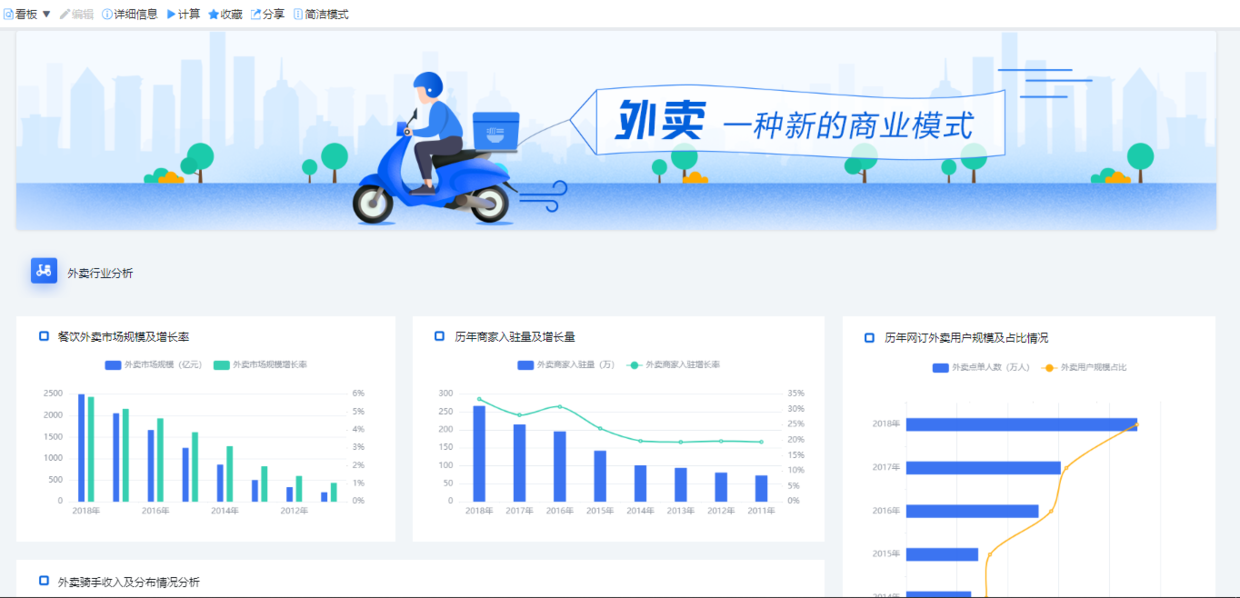Click the star icon beside 收藏

(213, 14)
